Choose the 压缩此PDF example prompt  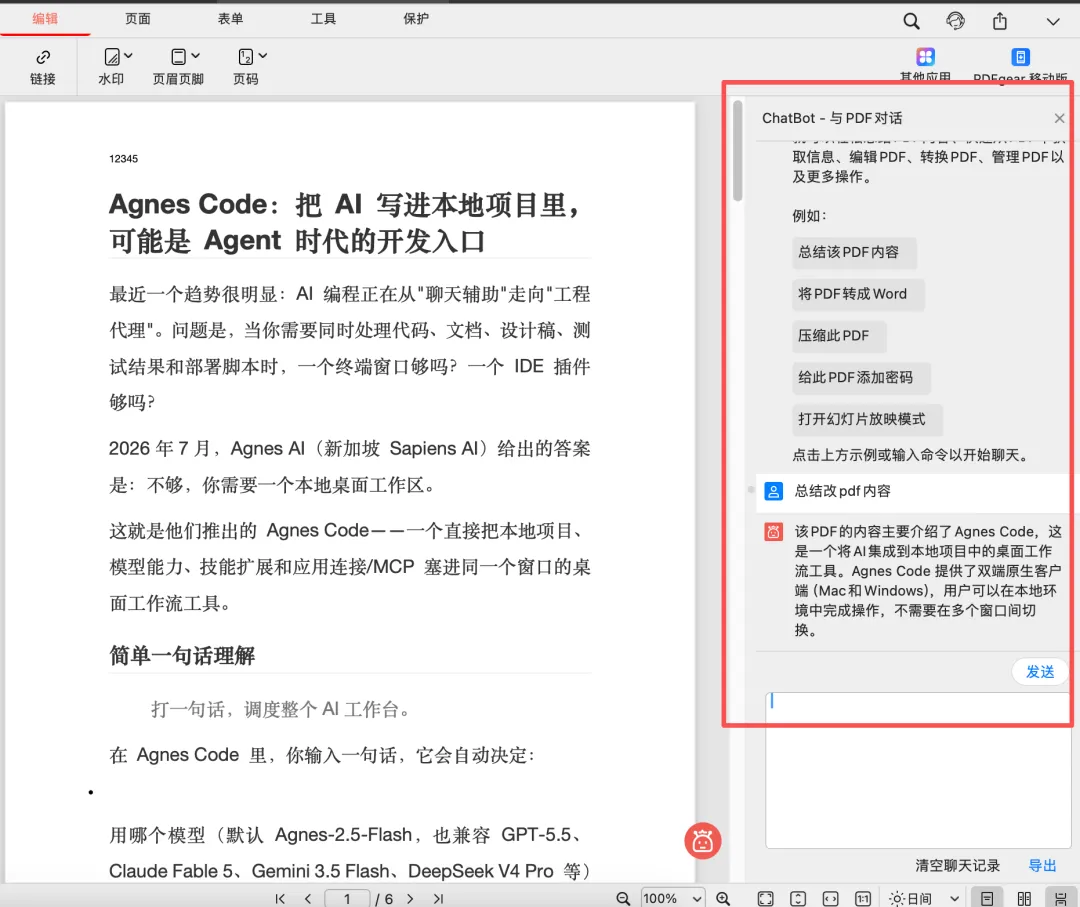[x=839, y=336]
